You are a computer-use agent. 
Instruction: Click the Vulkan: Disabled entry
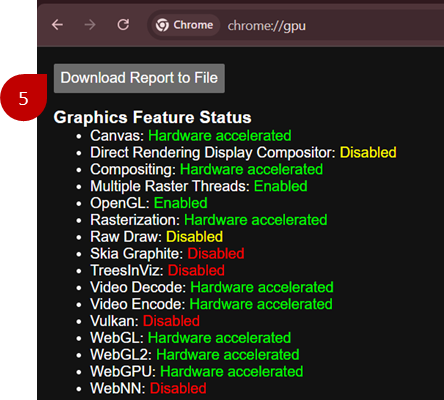click(x=145, y=321)
